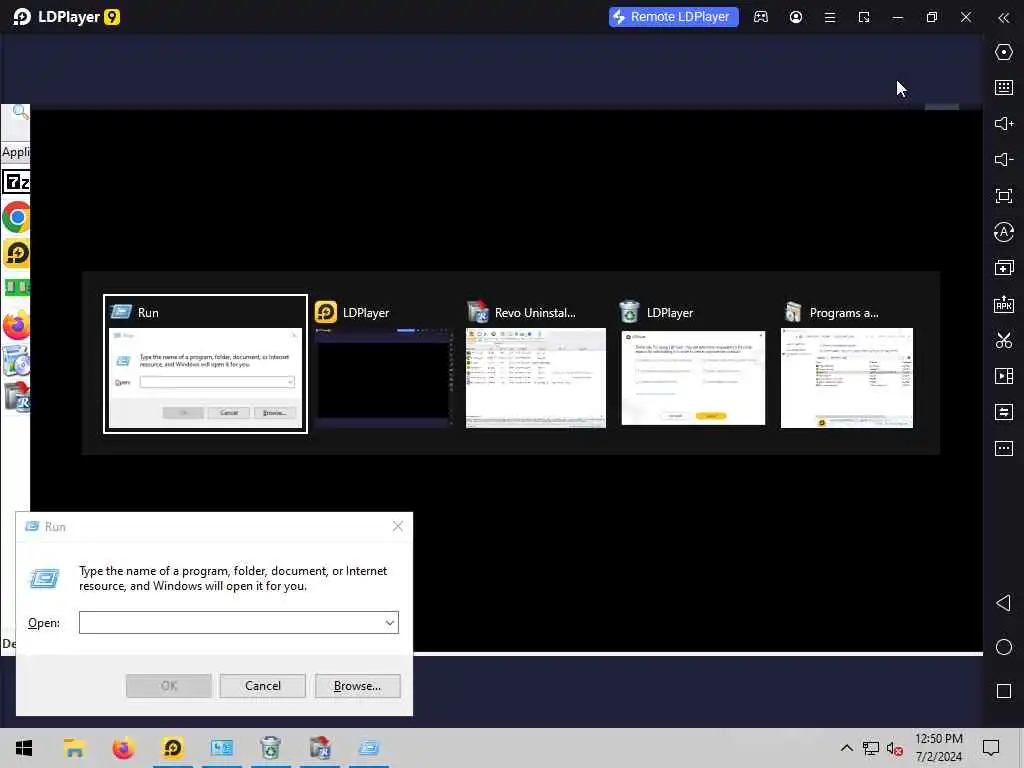
Task: Open the gamepad icon in LDPlayer title bar
Action: tap(761, 17)
